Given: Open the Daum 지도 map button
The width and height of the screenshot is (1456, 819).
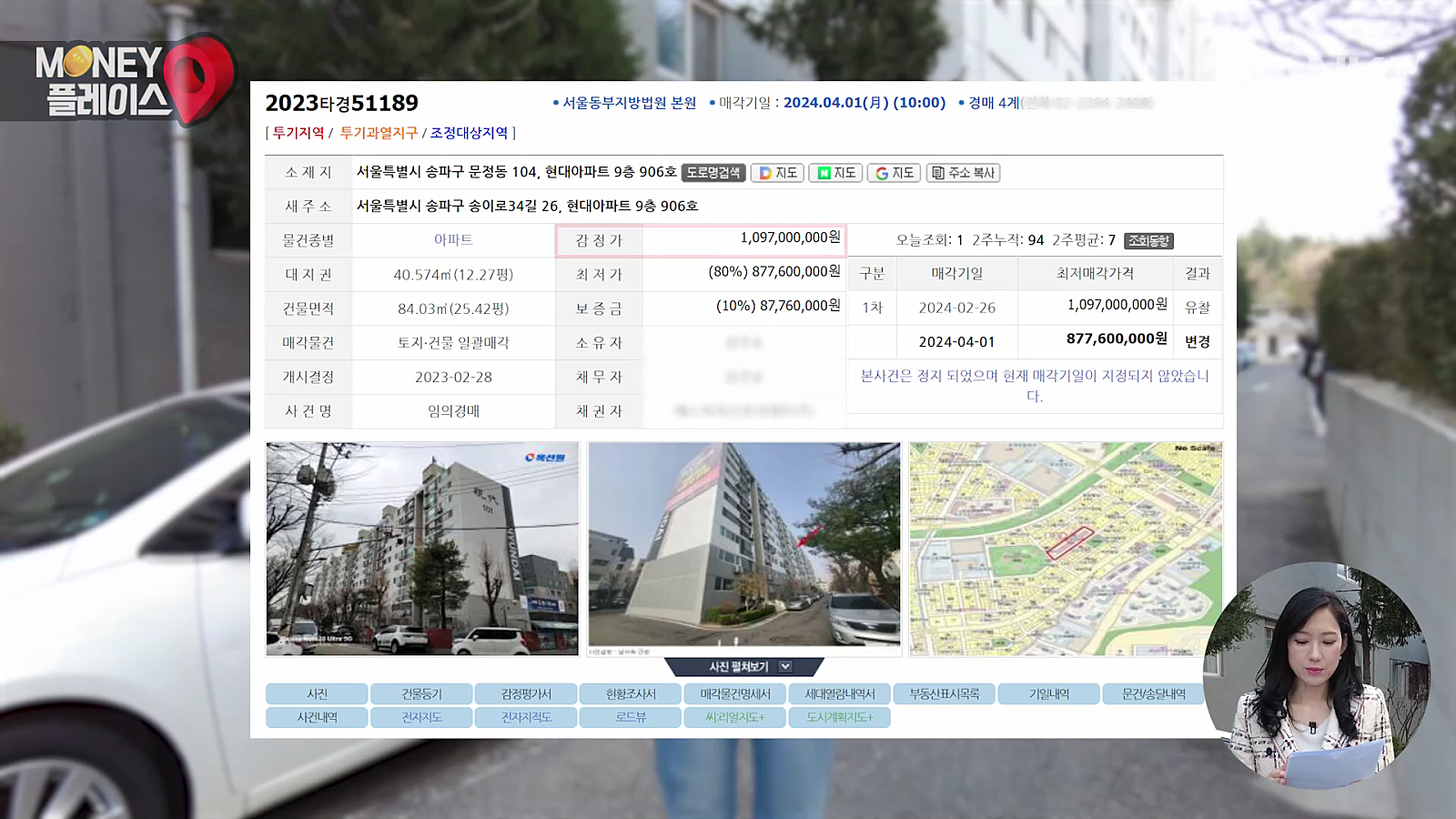Looking at the screenshot, I should point(777,173).
